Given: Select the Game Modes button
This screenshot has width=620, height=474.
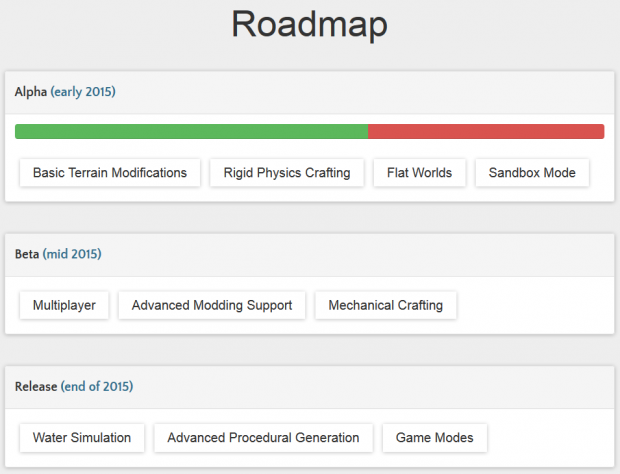Looking at the screenshot, I should pos(435,438).
